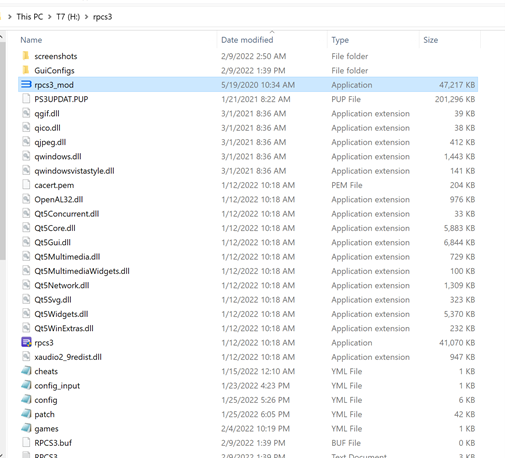Click the qwindows.dll file icon
505x458 pixels.
tap(26, 156)
